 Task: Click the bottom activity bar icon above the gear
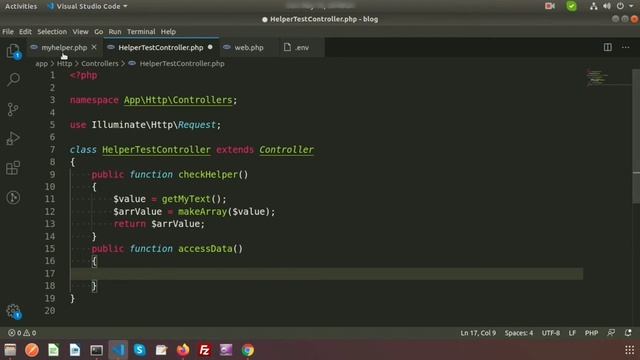tap(13, 198)
